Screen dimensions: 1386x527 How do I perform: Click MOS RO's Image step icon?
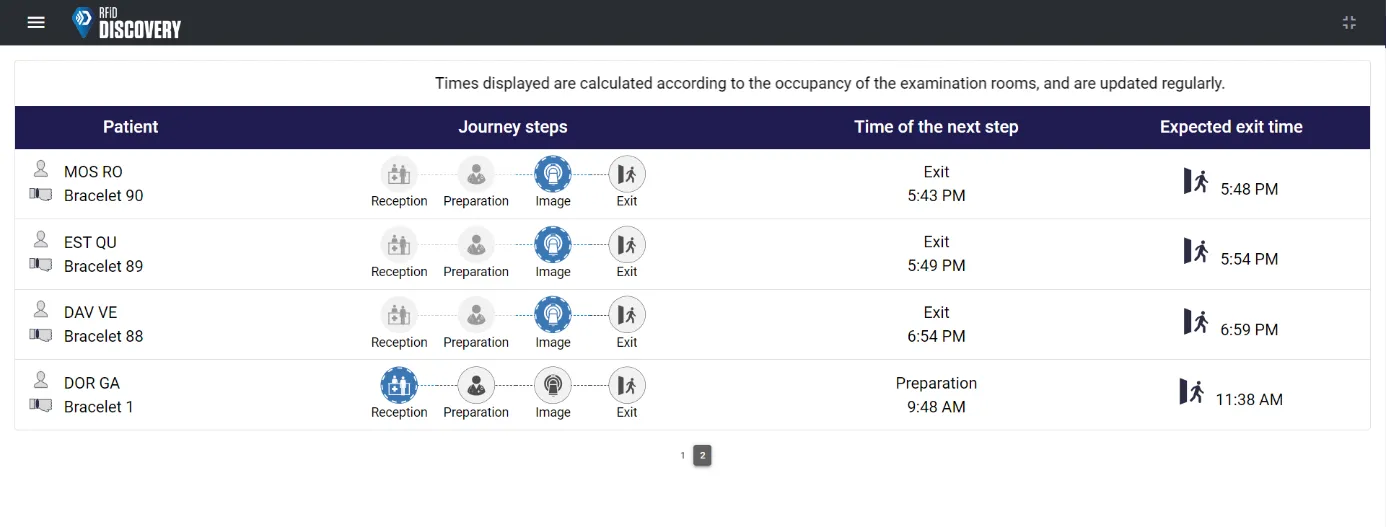pyautogui.click(x=553, y=174)
